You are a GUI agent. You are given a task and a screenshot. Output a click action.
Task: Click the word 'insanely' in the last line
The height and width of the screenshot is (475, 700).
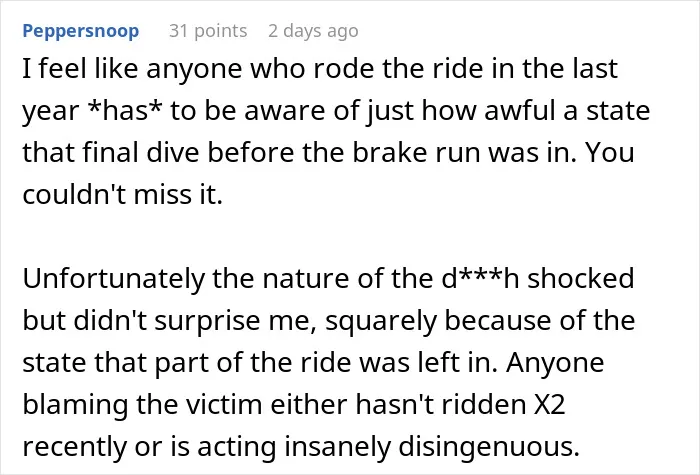coord(338,446)
